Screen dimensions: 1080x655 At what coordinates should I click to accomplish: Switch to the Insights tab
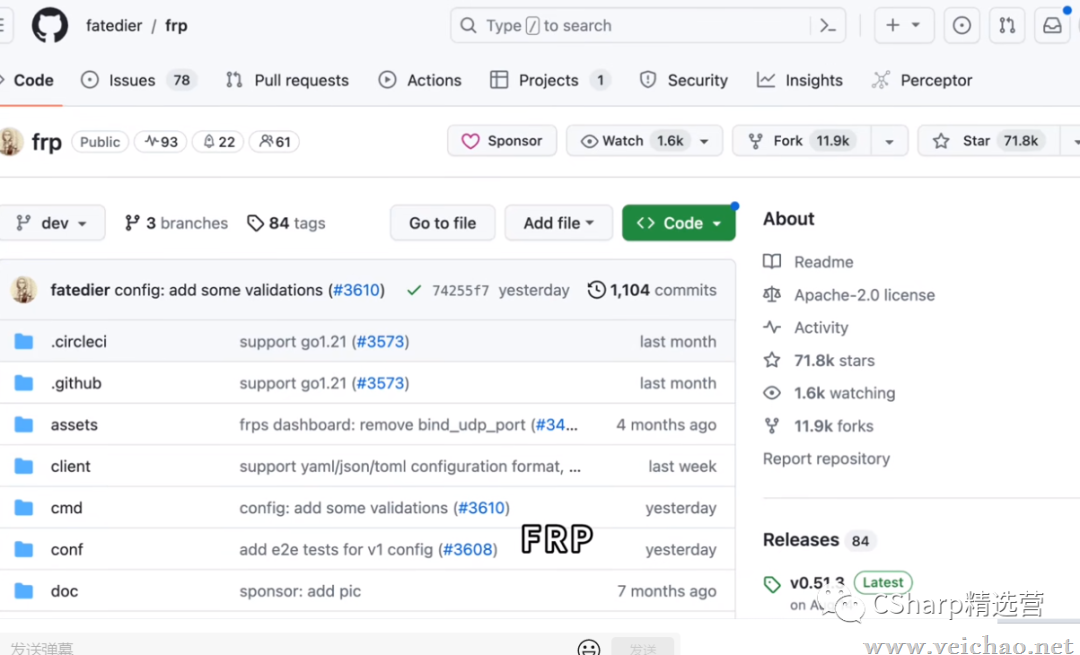[x=800, y=80]
